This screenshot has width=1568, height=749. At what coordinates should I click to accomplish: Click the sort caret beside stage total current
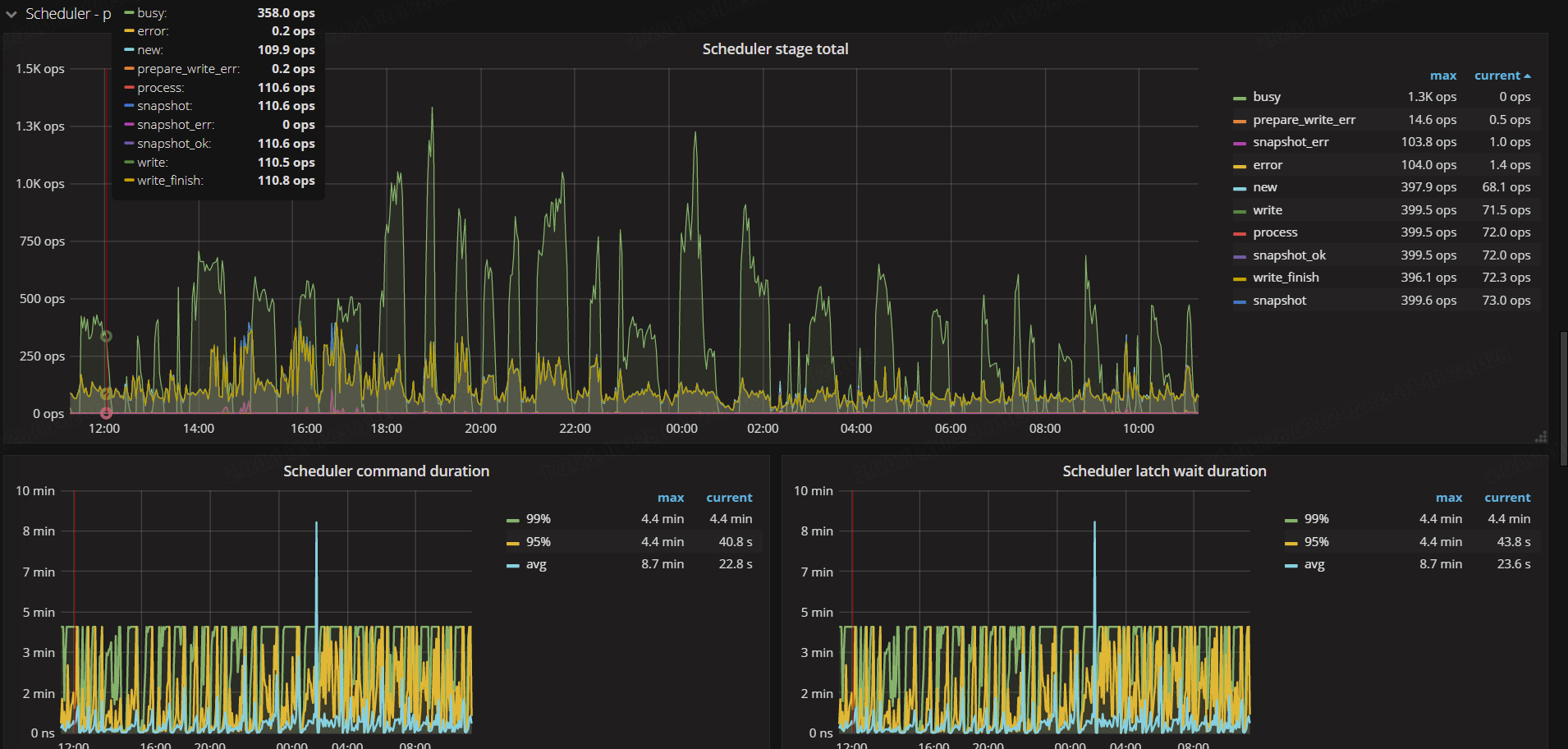(x=1527, y=76)
